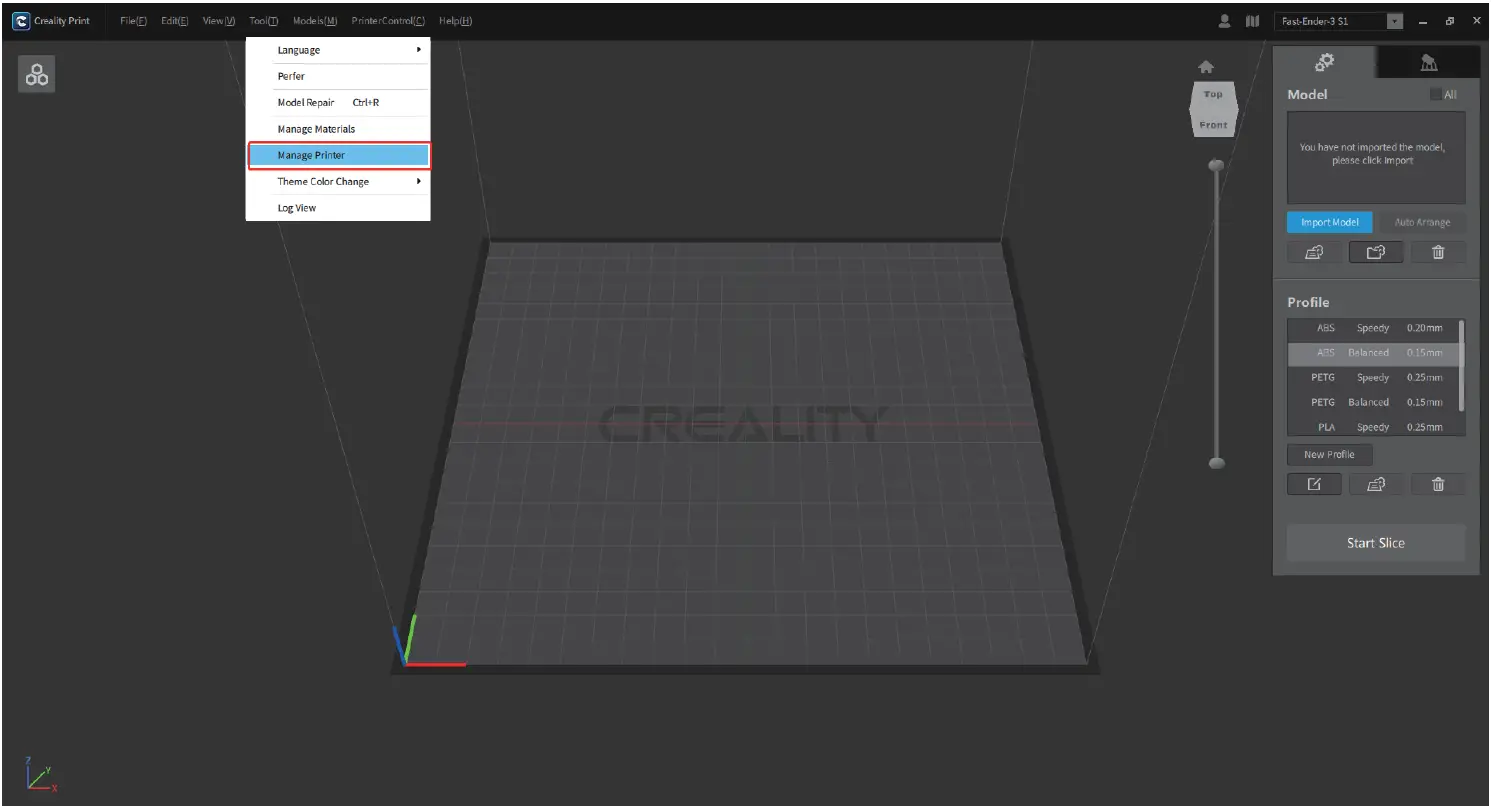Select the PLA Speedy 0.25mm profile
This screenshot has width=1491, height=806.
(x=1376, y=427)
